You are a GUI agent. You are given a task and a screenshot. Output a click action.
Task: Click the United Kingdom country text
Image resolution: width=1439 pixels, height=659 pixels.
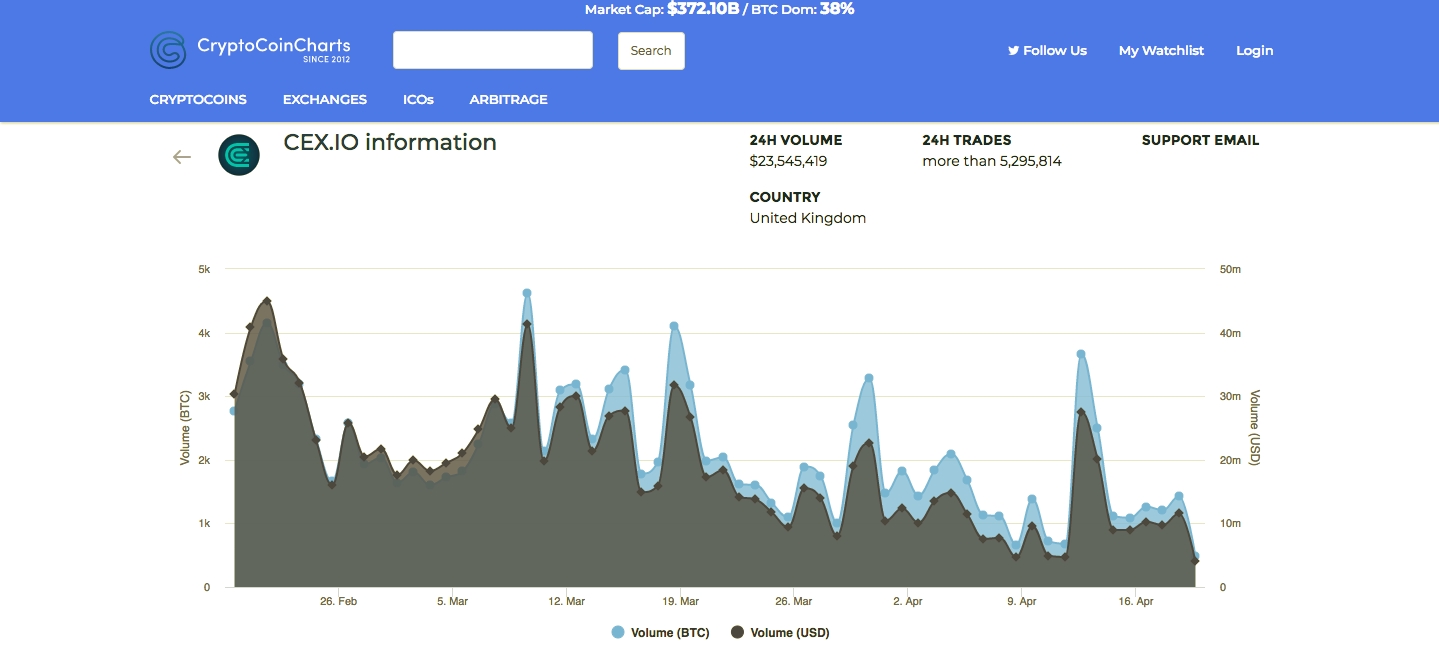[x=808, y=218]
